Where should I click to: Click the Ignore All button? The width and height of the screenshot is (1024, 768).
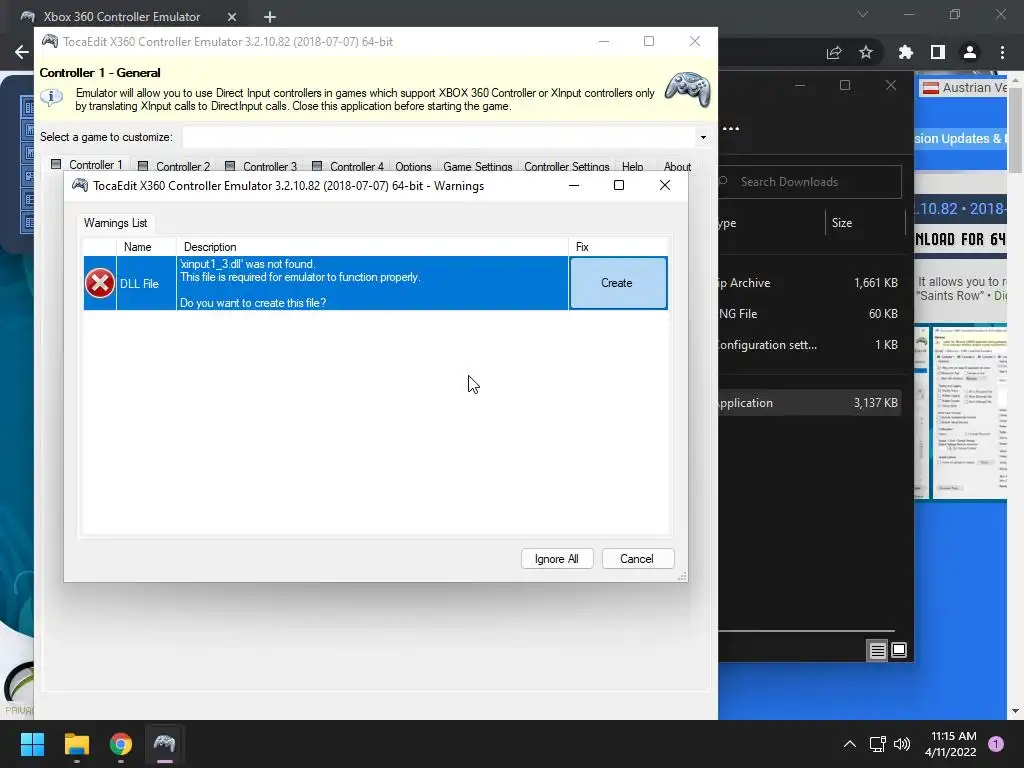click(x=556, y=559)
